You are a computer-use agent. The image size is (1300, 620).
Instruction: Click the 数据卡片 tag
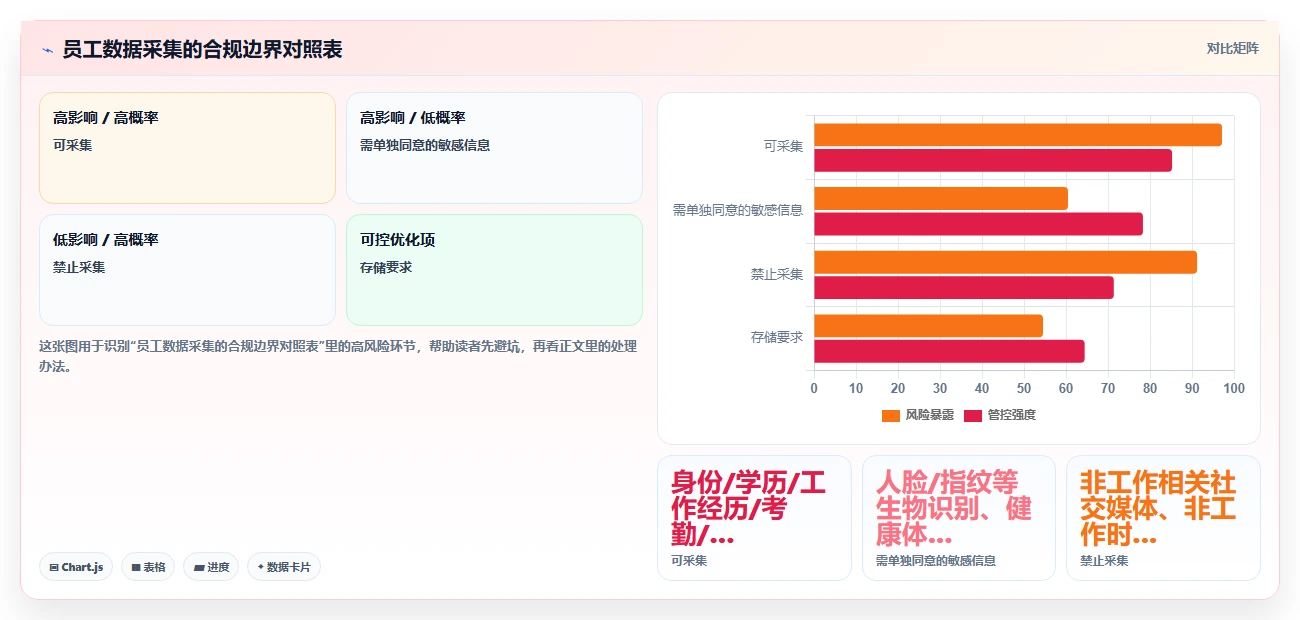click(x=284, y=567)
